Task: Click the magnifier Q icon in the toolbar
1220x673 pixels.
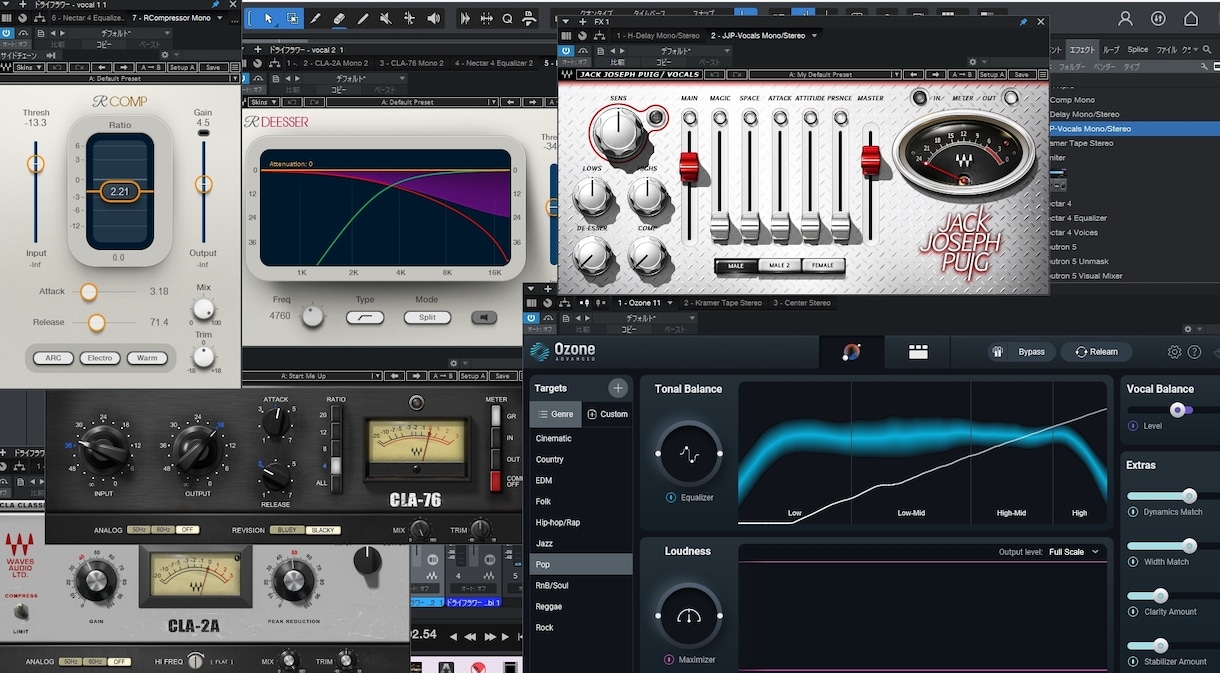Action: tap(508, 18)
